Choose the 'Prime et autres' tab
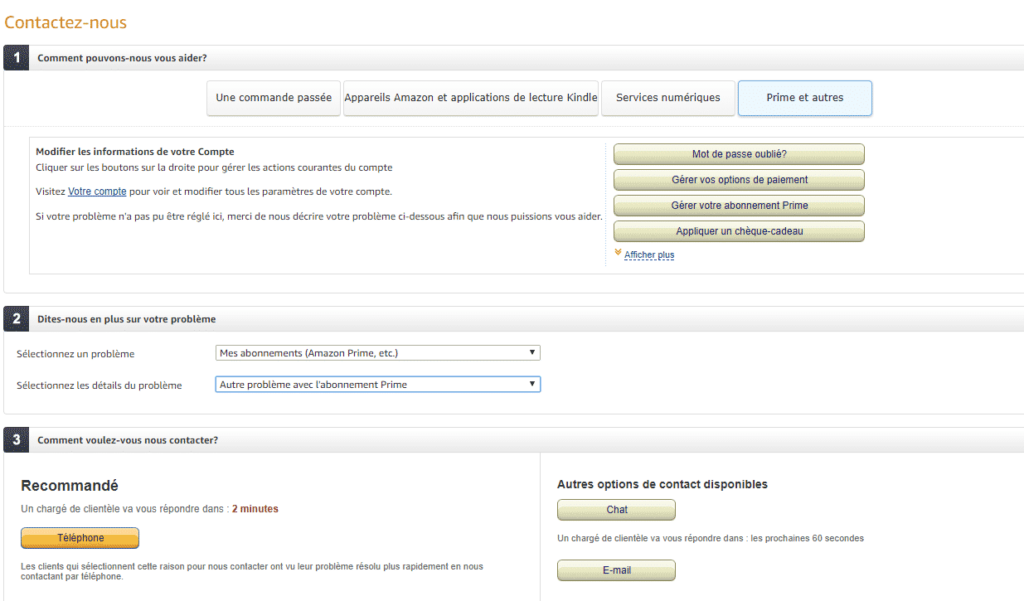 [804, 98]
